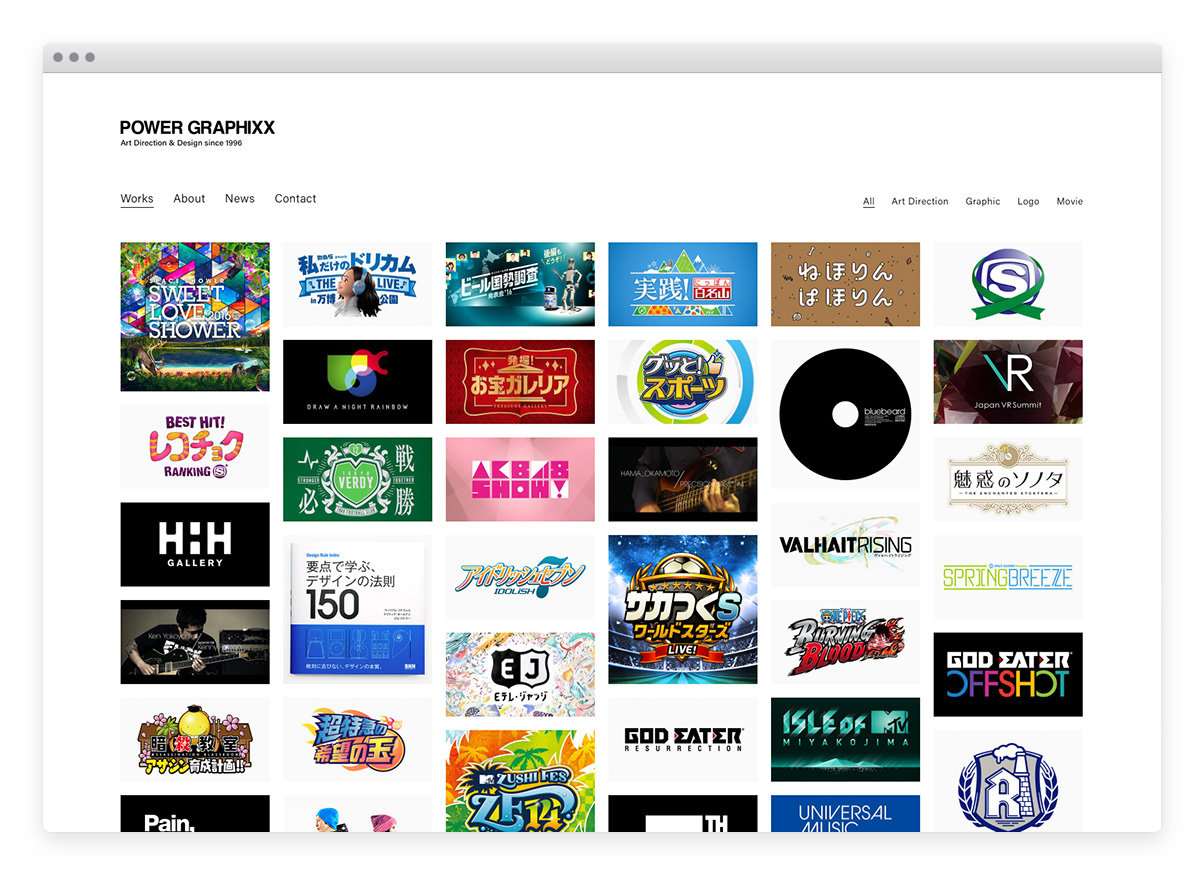The height and width of the screenshot is (874, 1204).
Task: View the Japan VR Summit work
Action: click(x=1007, y=381)
